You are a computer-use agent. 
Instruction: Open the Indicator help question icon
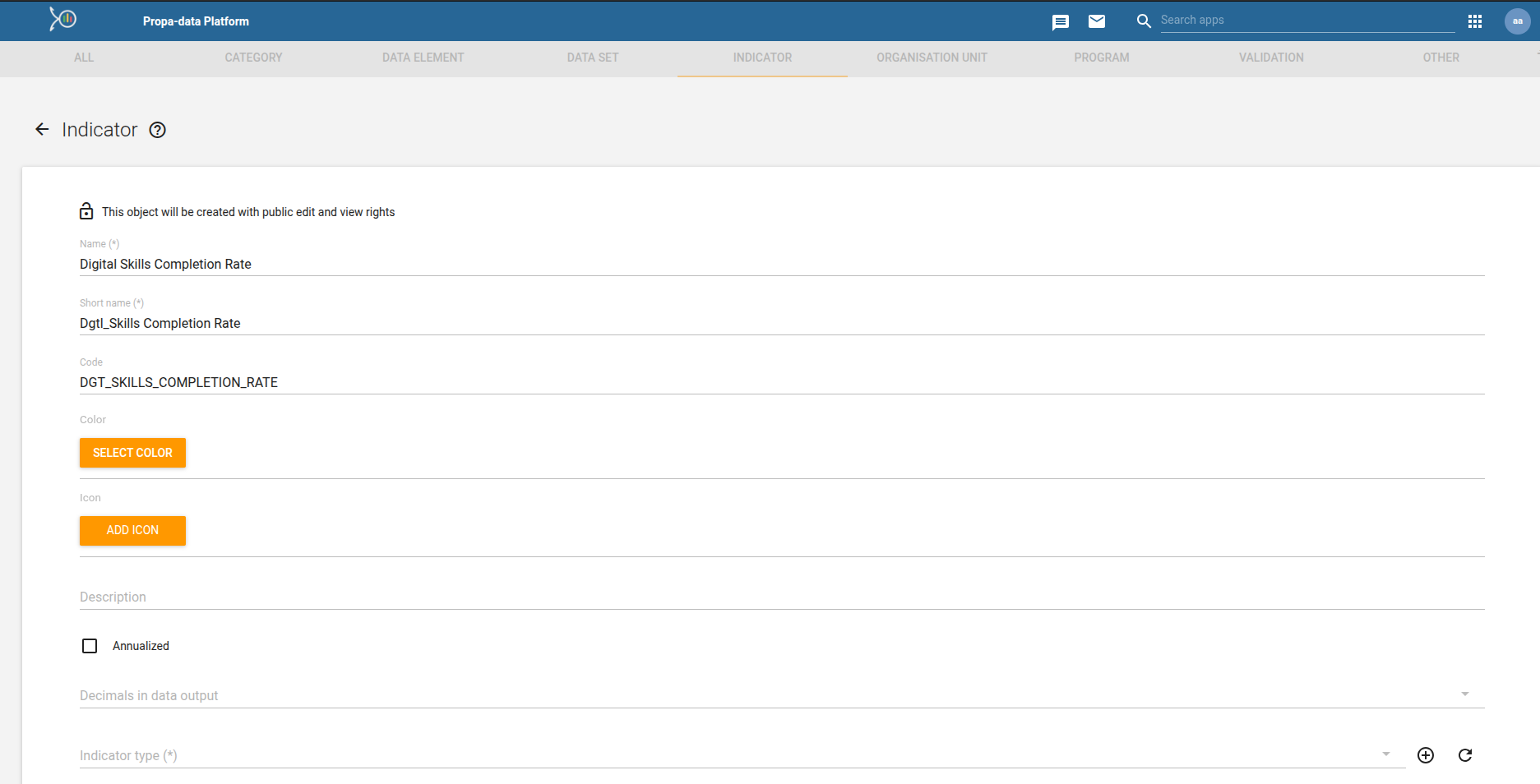point(157,130)
